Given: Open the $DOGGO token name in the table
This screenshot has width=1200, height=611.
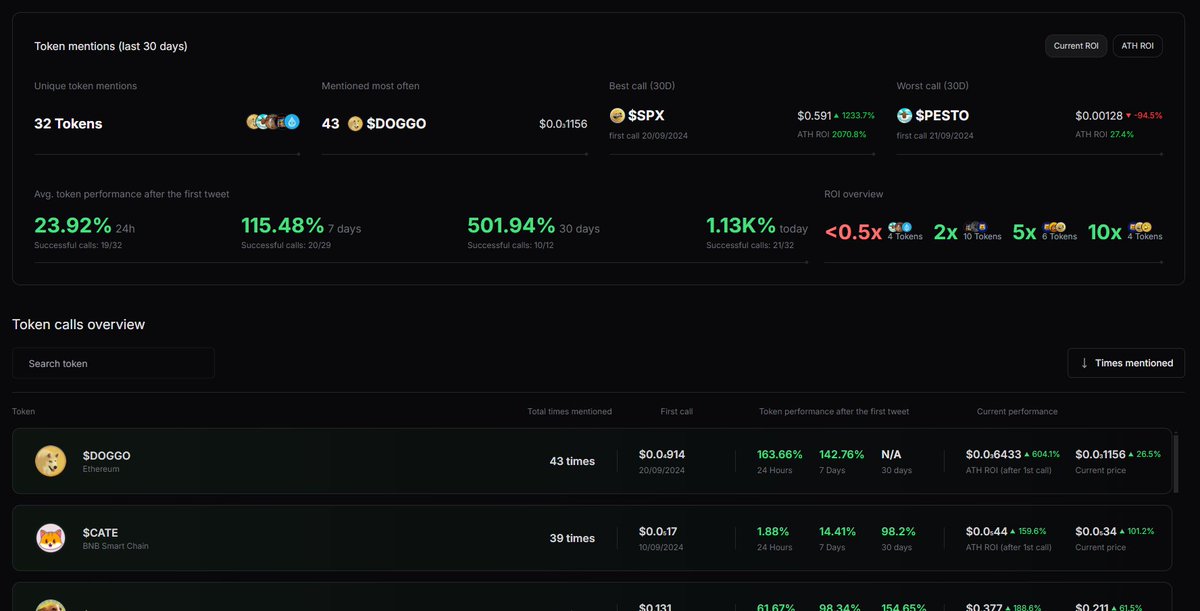Looking at the screenshot, I should click(106, 455).
